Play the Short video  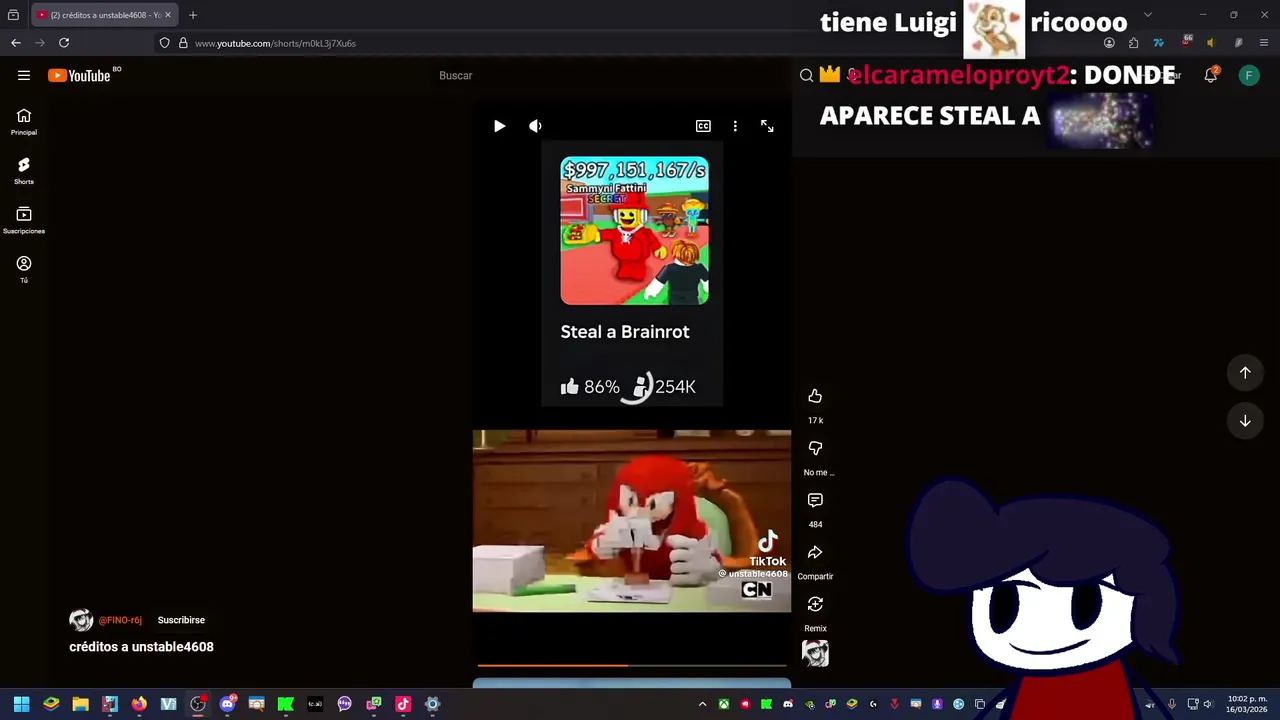pos(499,126)
